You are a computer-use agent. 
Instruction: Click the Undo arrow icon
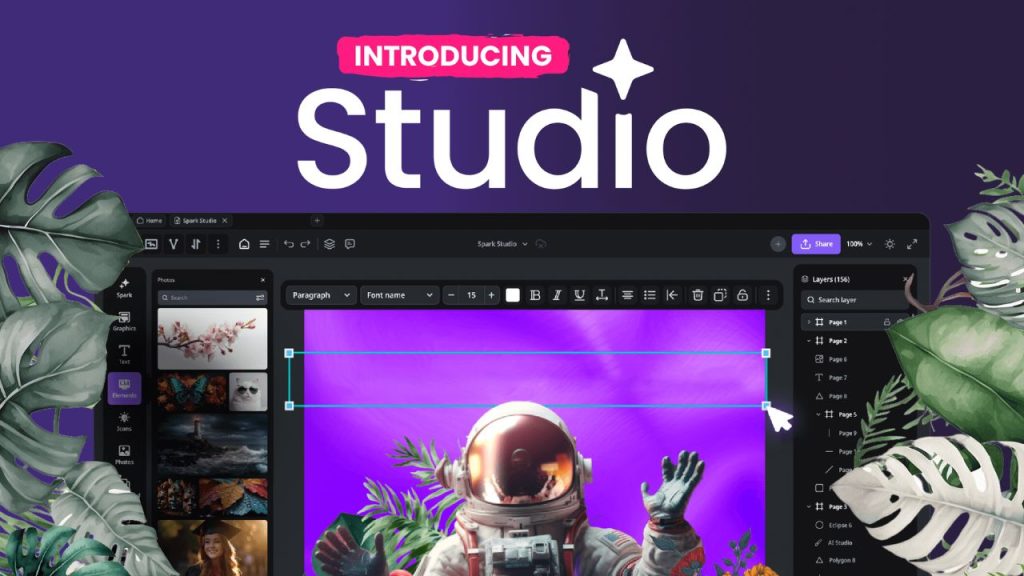tap(289, 244)
